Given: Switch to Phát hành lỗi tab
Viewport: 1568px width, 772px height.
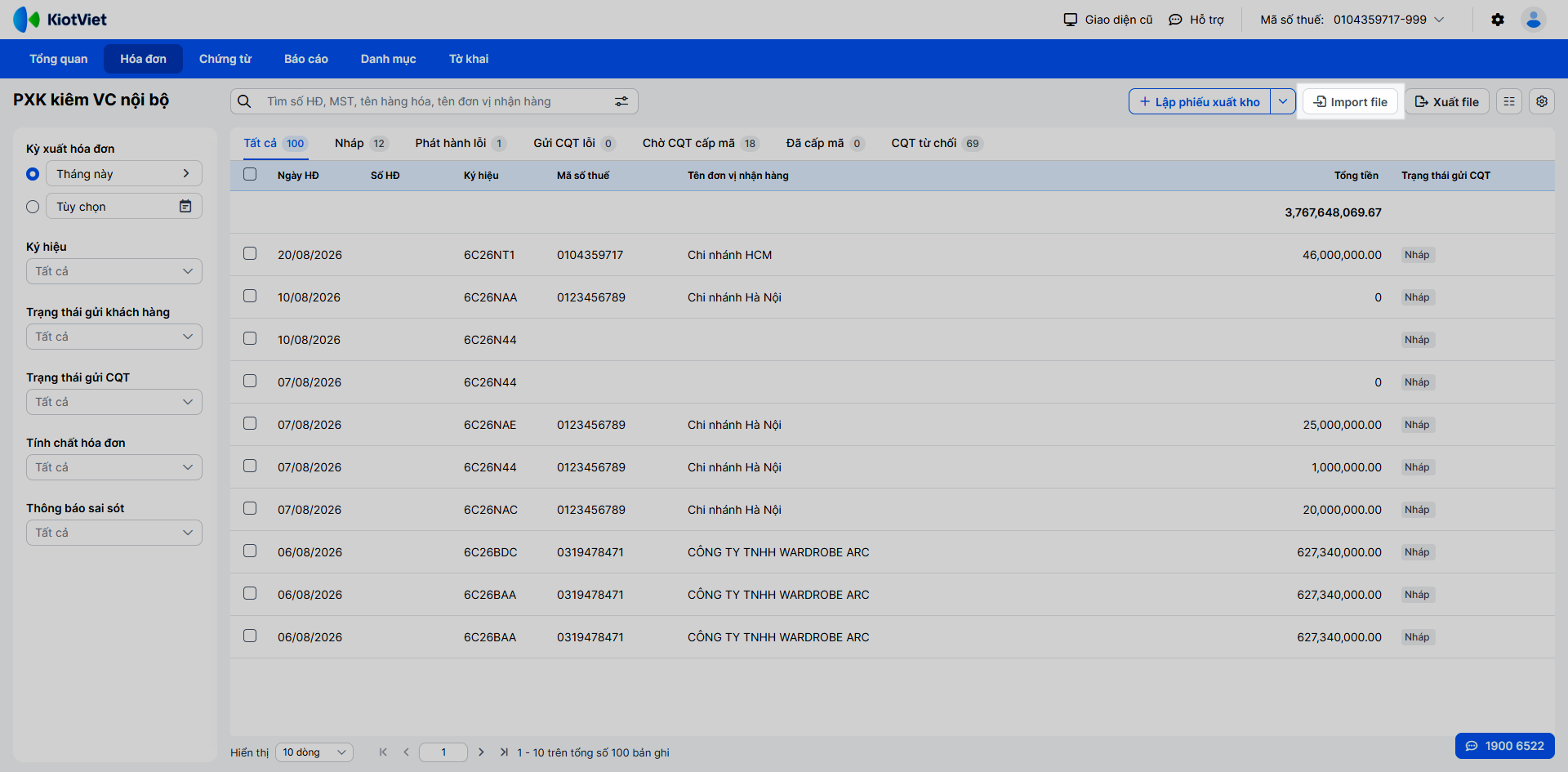Looking at the screenshot, I should (x=461, y=143).
